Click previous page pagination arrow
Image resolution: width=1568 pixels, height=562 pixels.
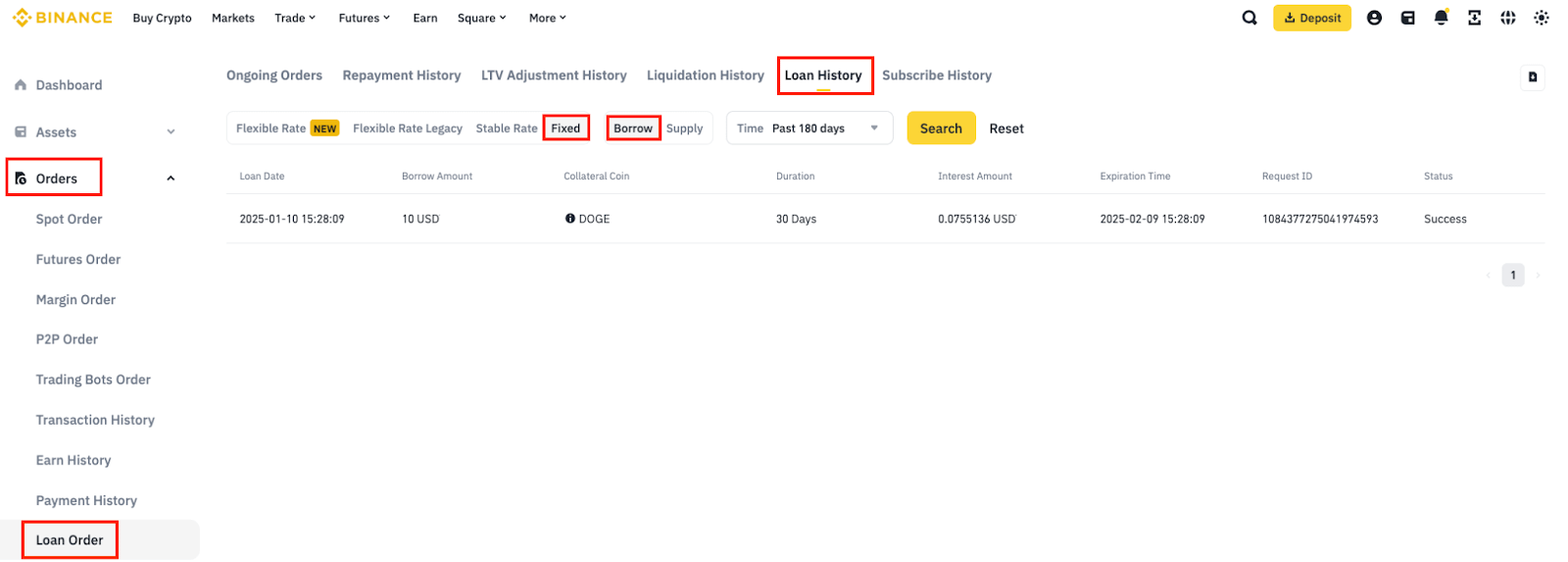tap(1488, 276)
